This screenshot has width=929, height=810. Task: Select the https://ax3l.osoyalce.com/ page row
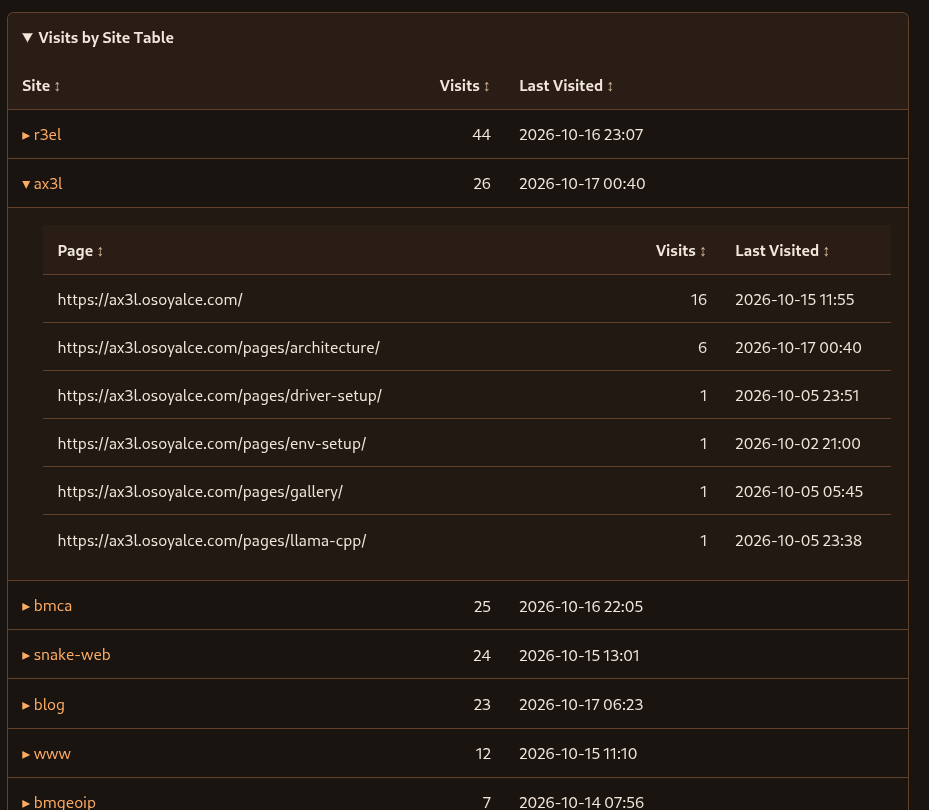[467, 299]
